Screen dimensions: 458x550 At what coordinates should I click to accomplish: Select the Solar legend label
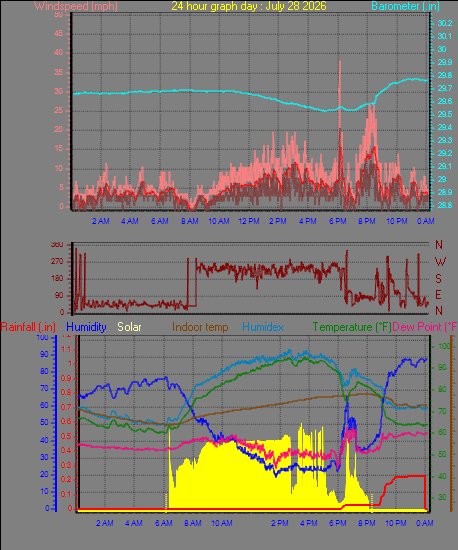coord(129,327)
